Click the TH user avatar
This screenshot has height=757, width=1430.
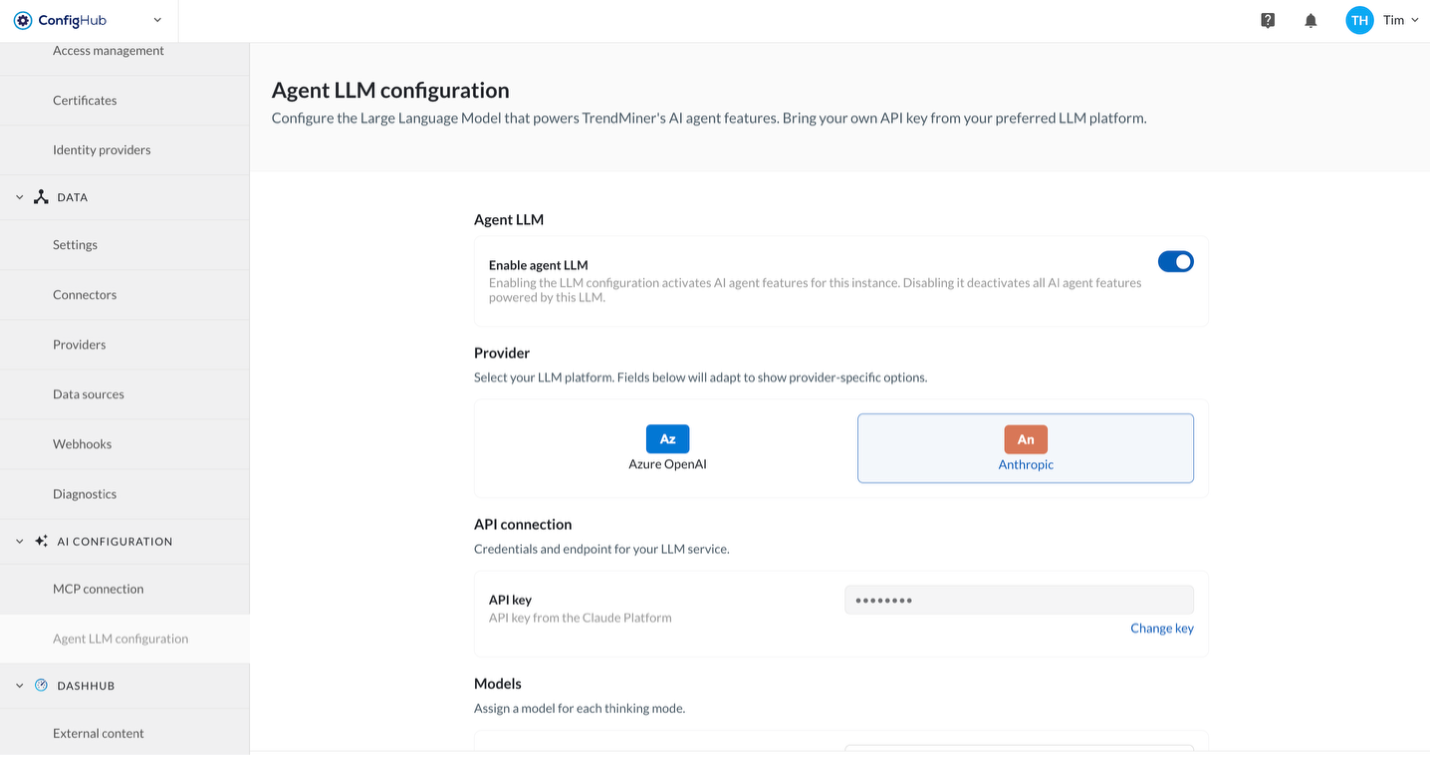[1360, 20]
